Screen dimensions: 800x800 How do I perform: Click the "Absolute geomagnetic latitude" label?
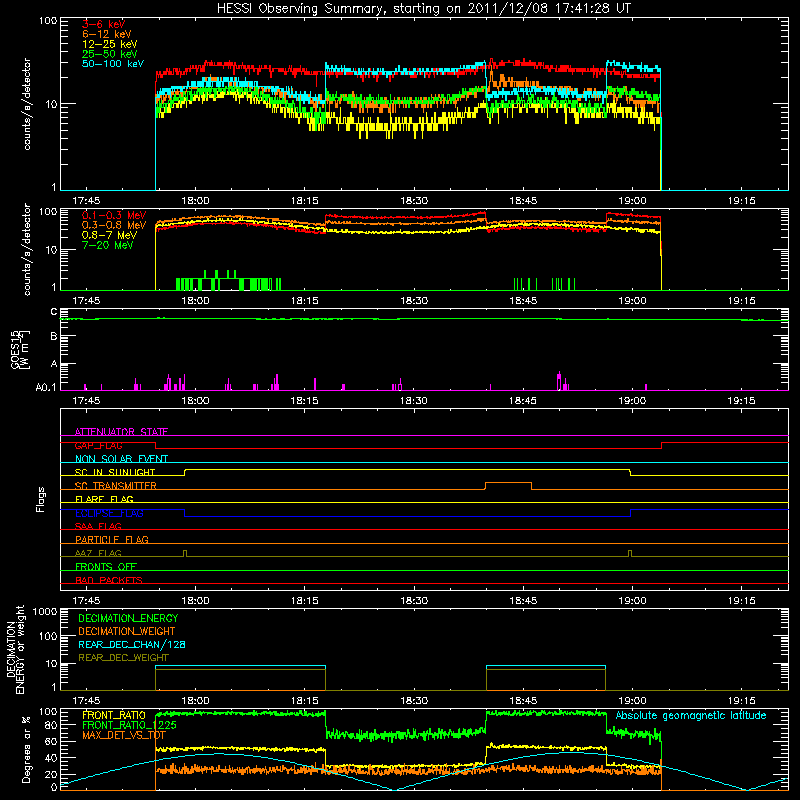coord(691,715)
